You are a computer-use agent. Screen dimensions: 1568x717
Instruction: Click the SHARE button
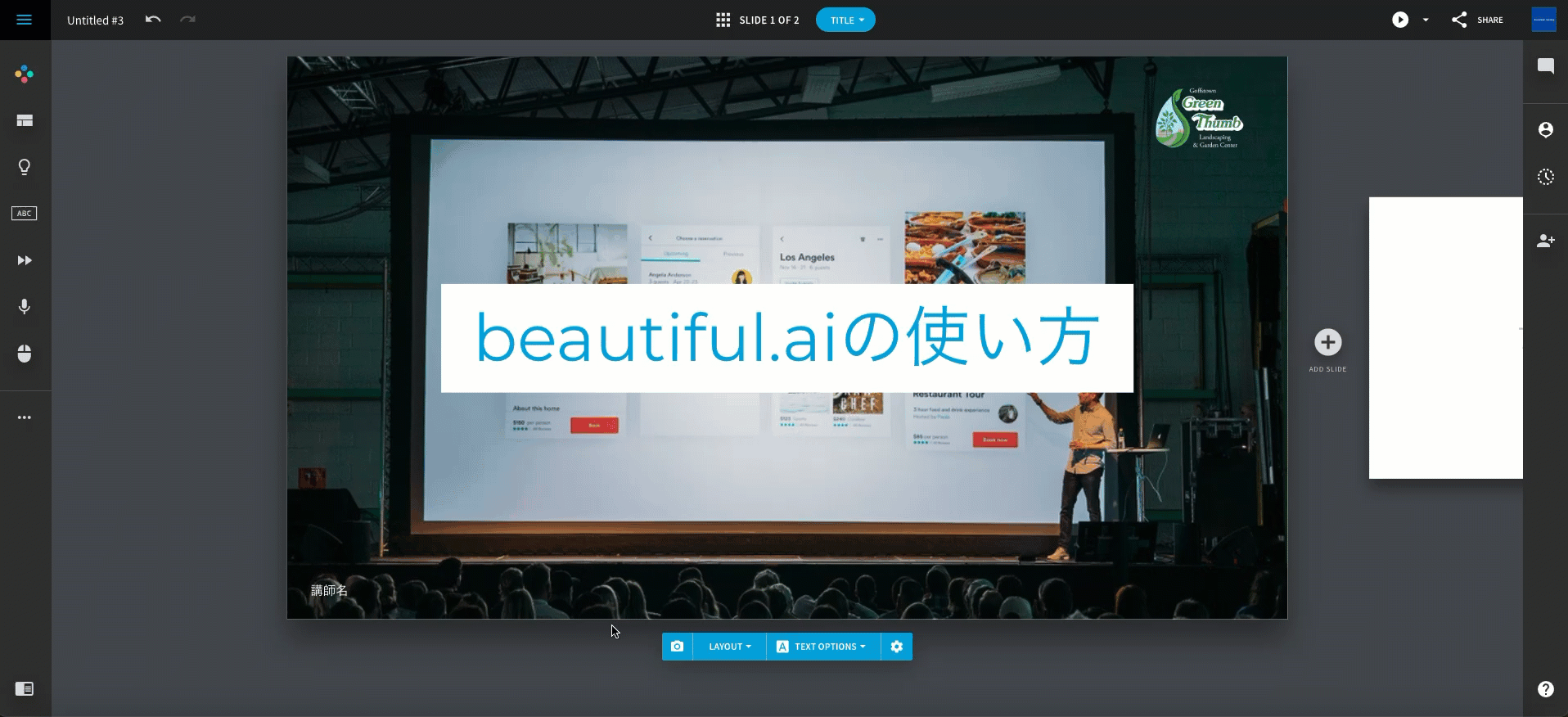[x=1477, y=20]
